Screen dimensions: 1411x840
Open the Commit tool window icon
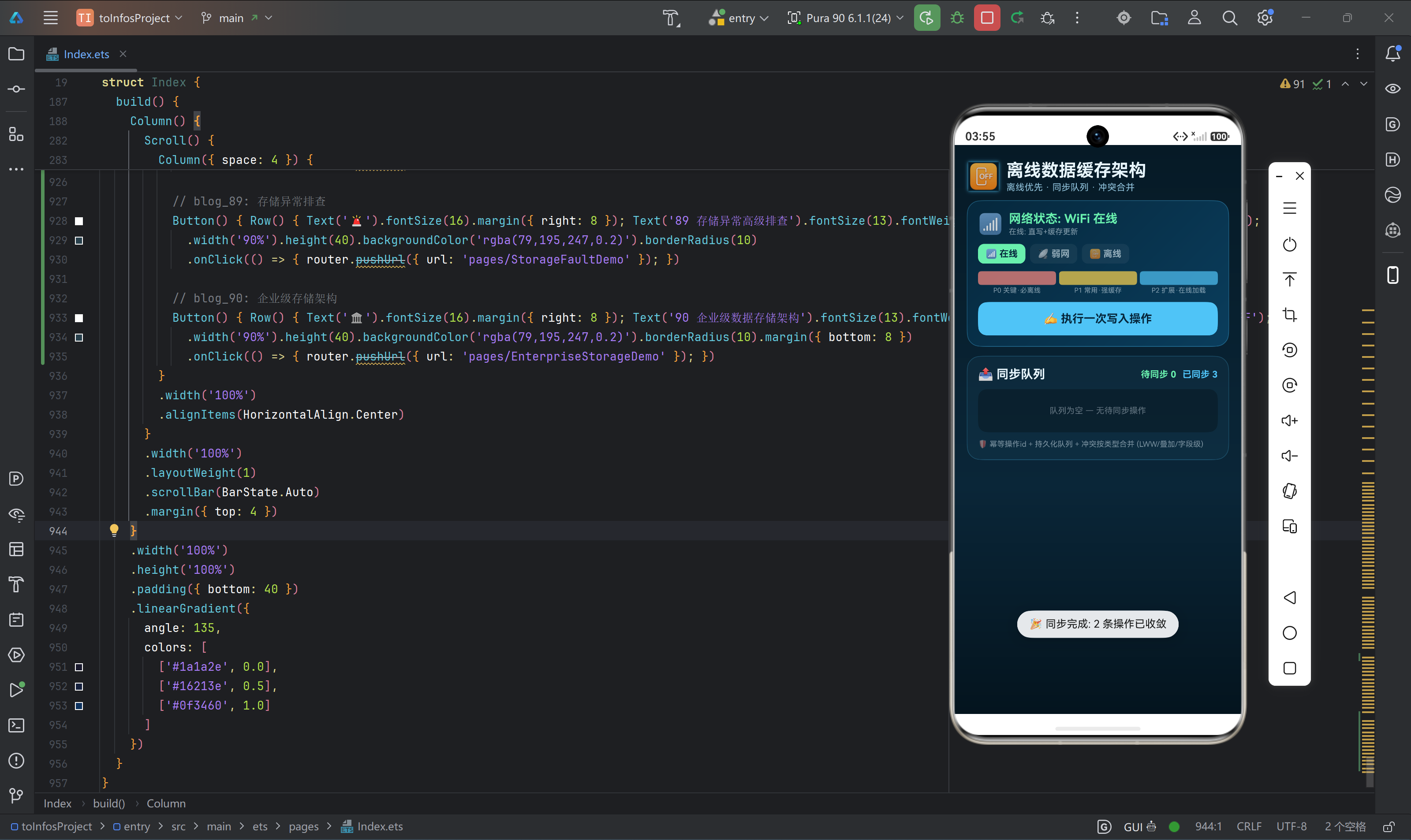(x=16, y=89)
